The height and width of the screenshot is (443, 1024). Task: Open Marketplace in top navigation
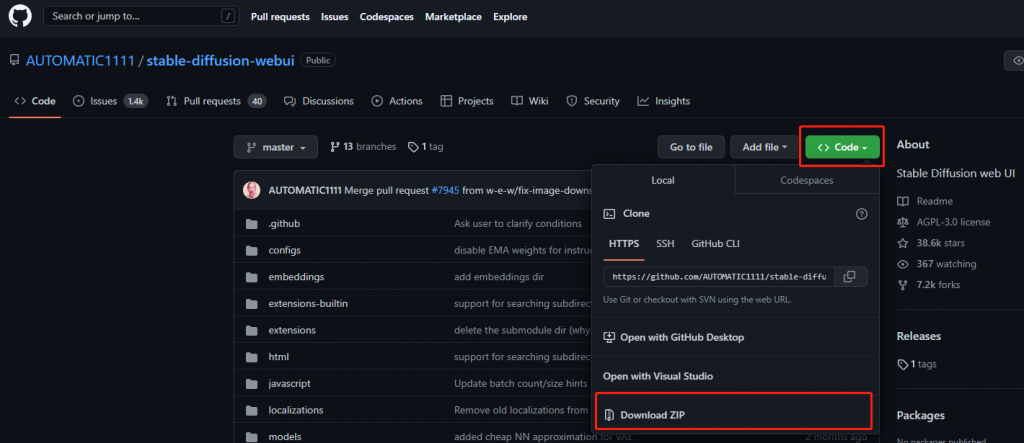click(453, 17)
